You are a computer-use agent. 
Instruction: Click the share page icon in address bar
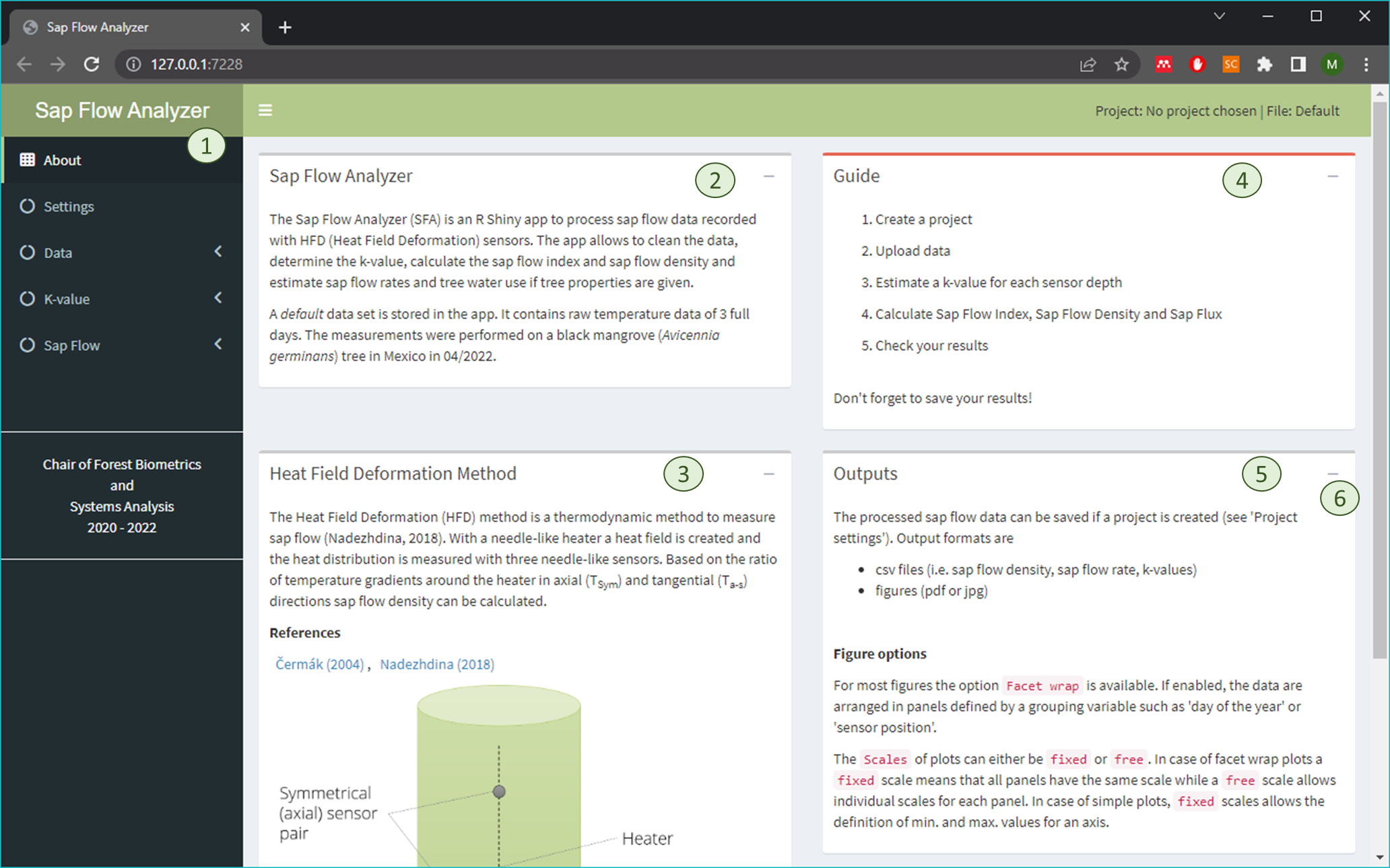[x=1088, y=64]
